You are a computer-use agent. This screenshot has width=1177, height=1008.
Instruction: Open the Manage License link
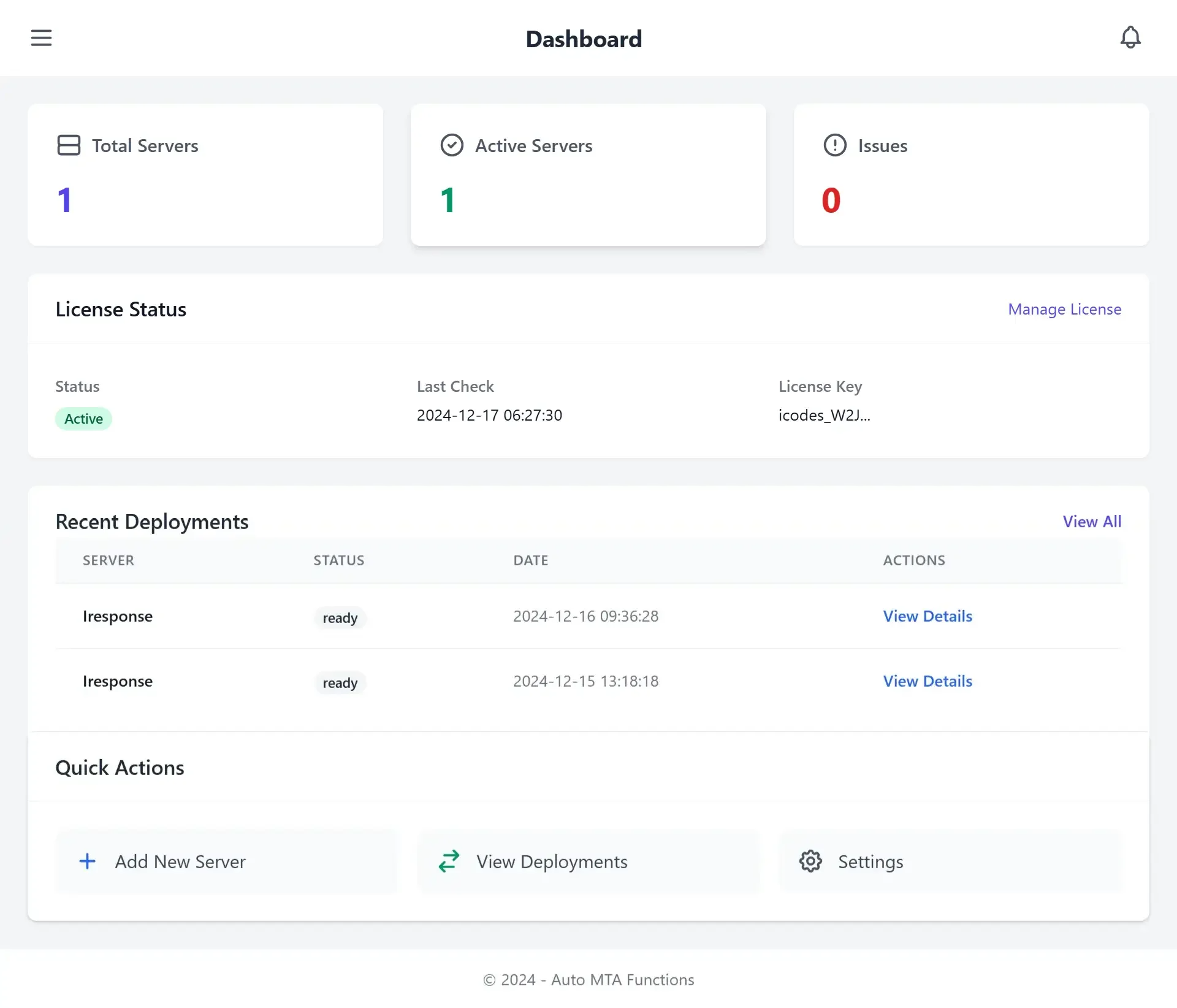[x=1065, y=309]
